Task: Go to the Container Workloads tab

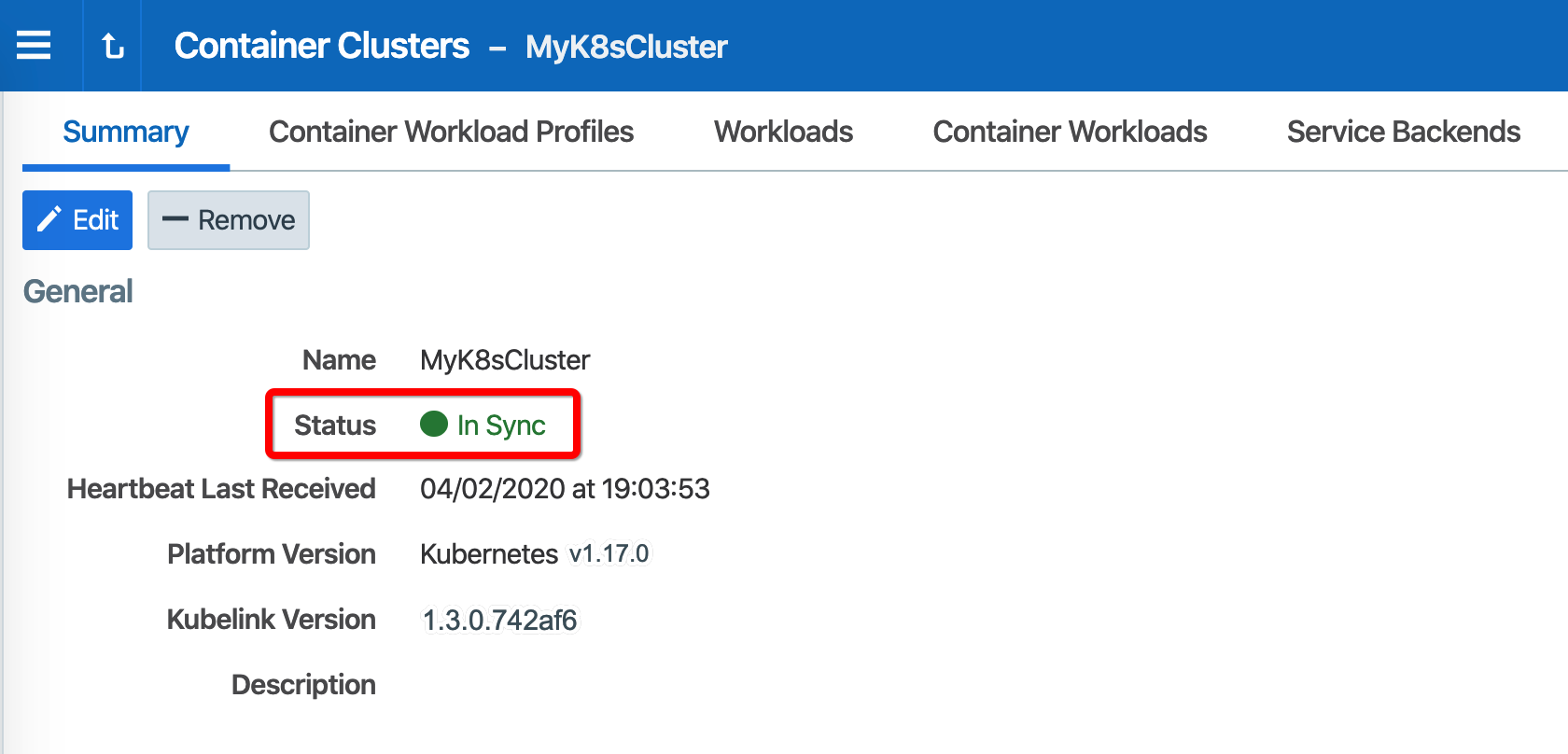Action: pyautogui.click(x=1070, y=132)
